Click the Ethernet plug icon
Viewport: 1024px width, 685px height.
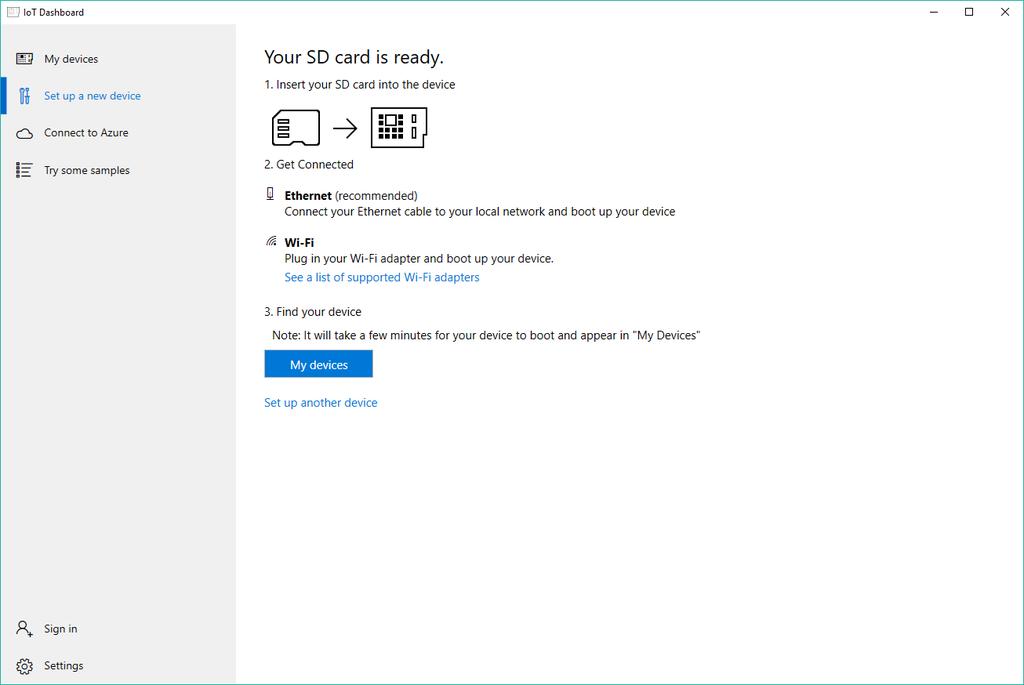coord(270,193)
